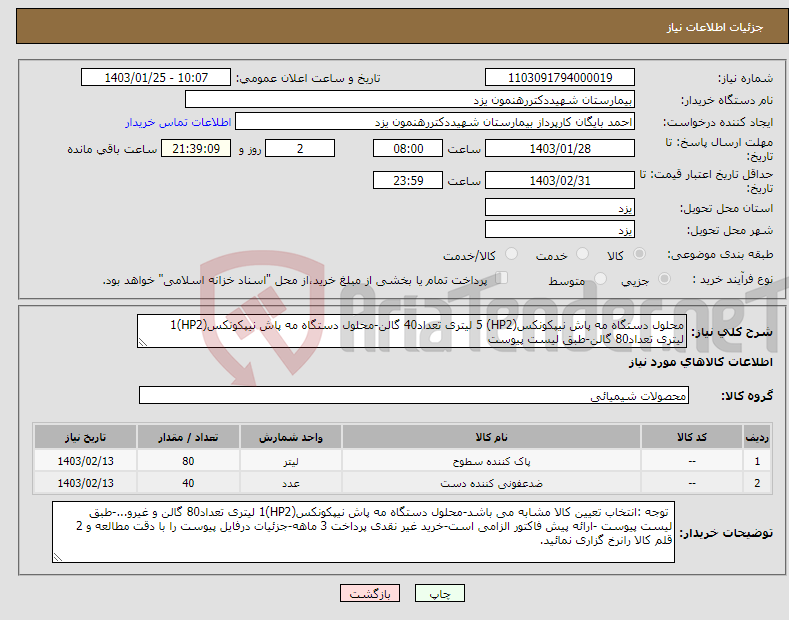Click the ردیف column header
Image resolution: width=789 pixels, height=620 pixels.
point(757,437)
